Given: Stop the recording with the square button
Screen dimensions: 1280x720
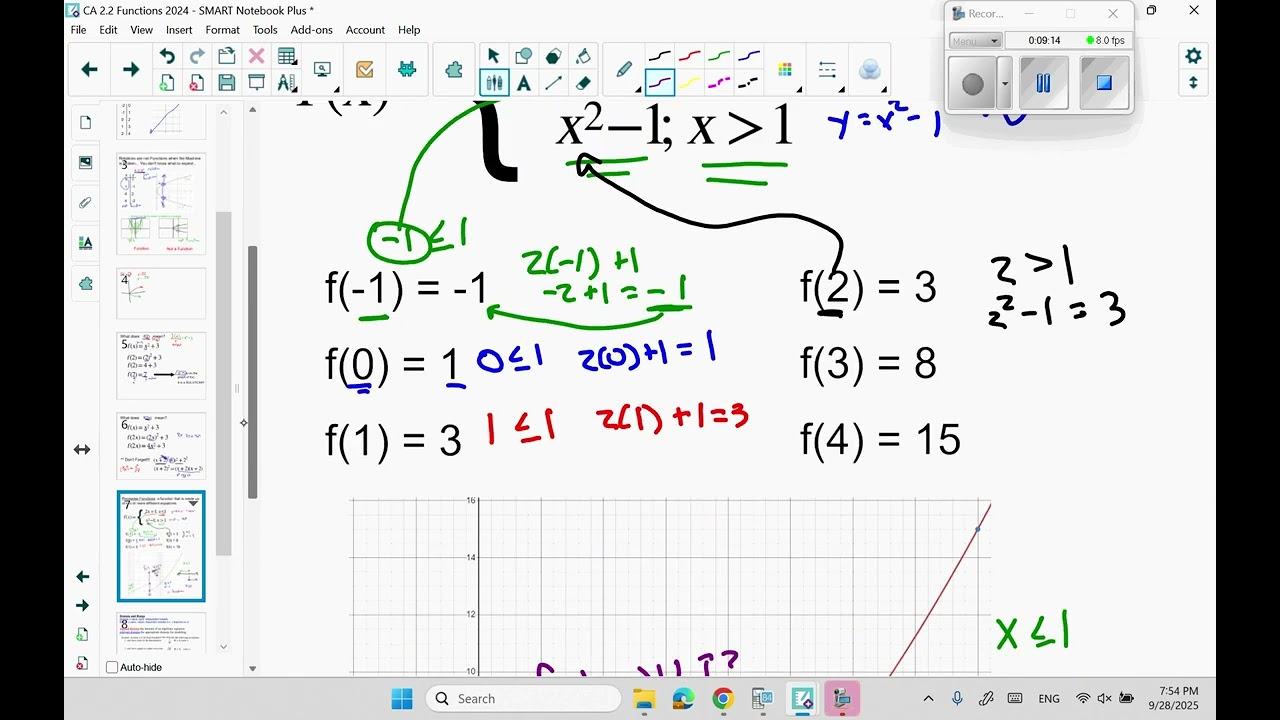Looking at the screenshot, I should coord(1104,83).
